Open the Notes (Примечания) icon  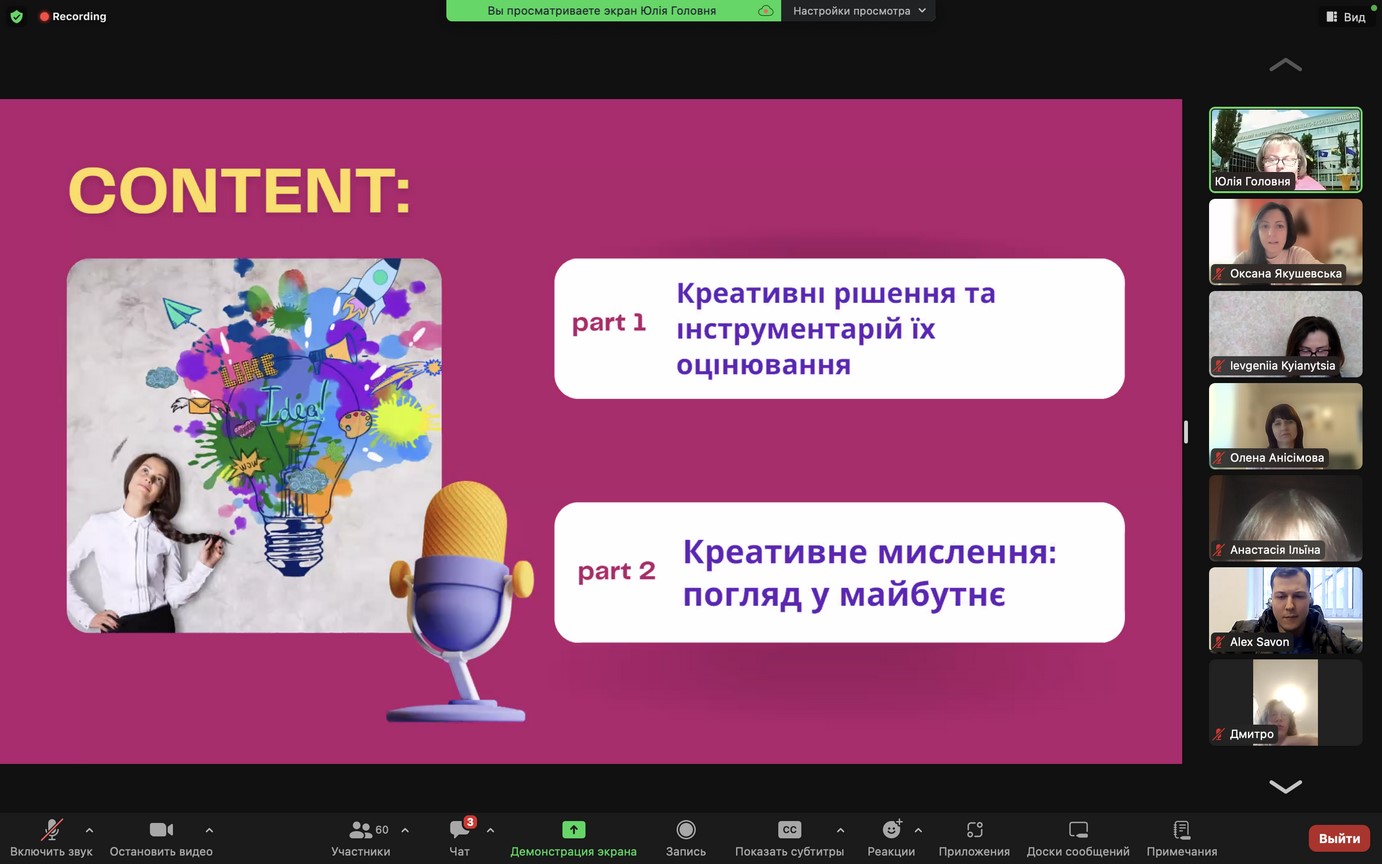coord(1181,830)
